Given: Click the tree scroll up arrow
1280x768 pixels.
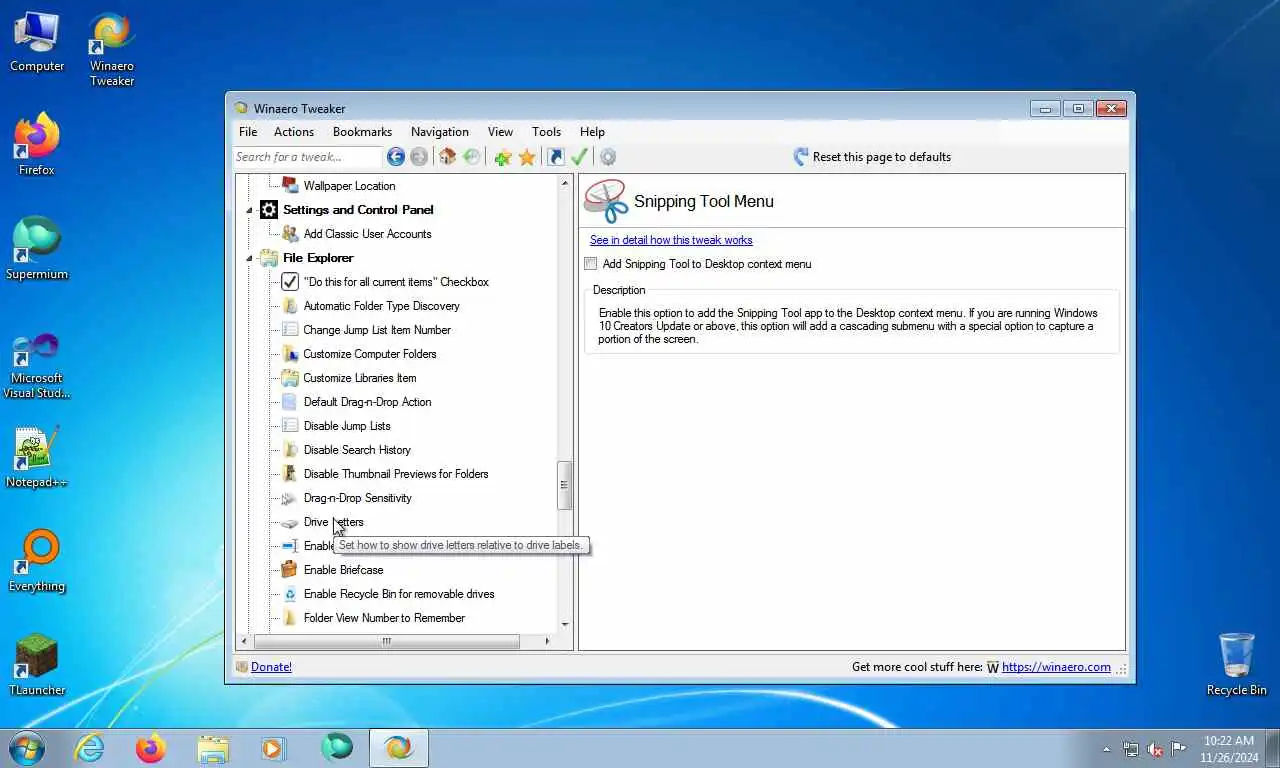Looking at the screenshot, I should tap(564, 183).
